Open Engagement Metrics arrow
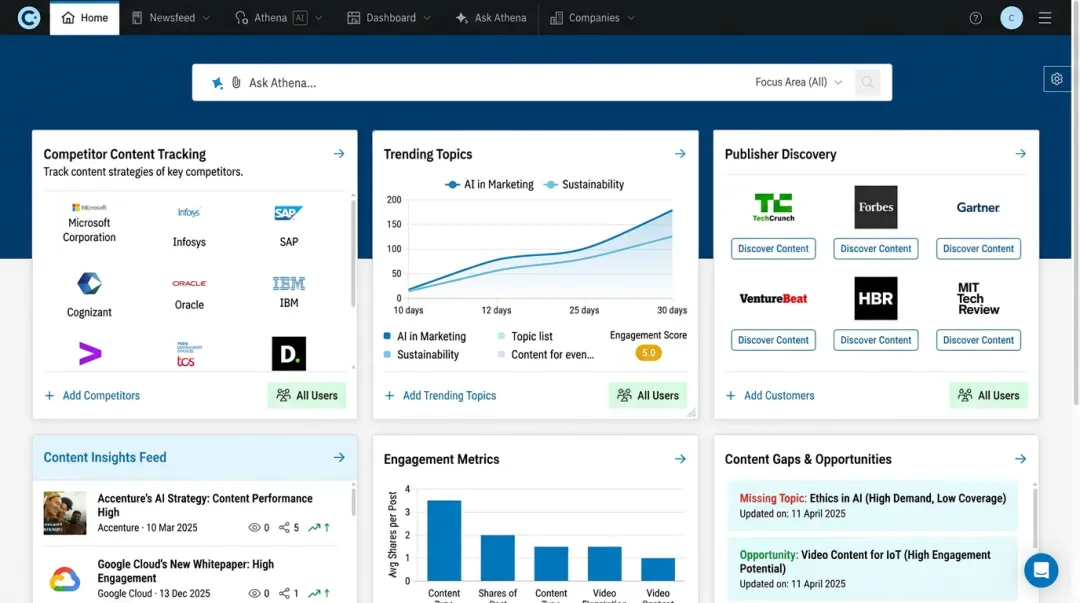The image size is (1080, 603). (680, 459)
